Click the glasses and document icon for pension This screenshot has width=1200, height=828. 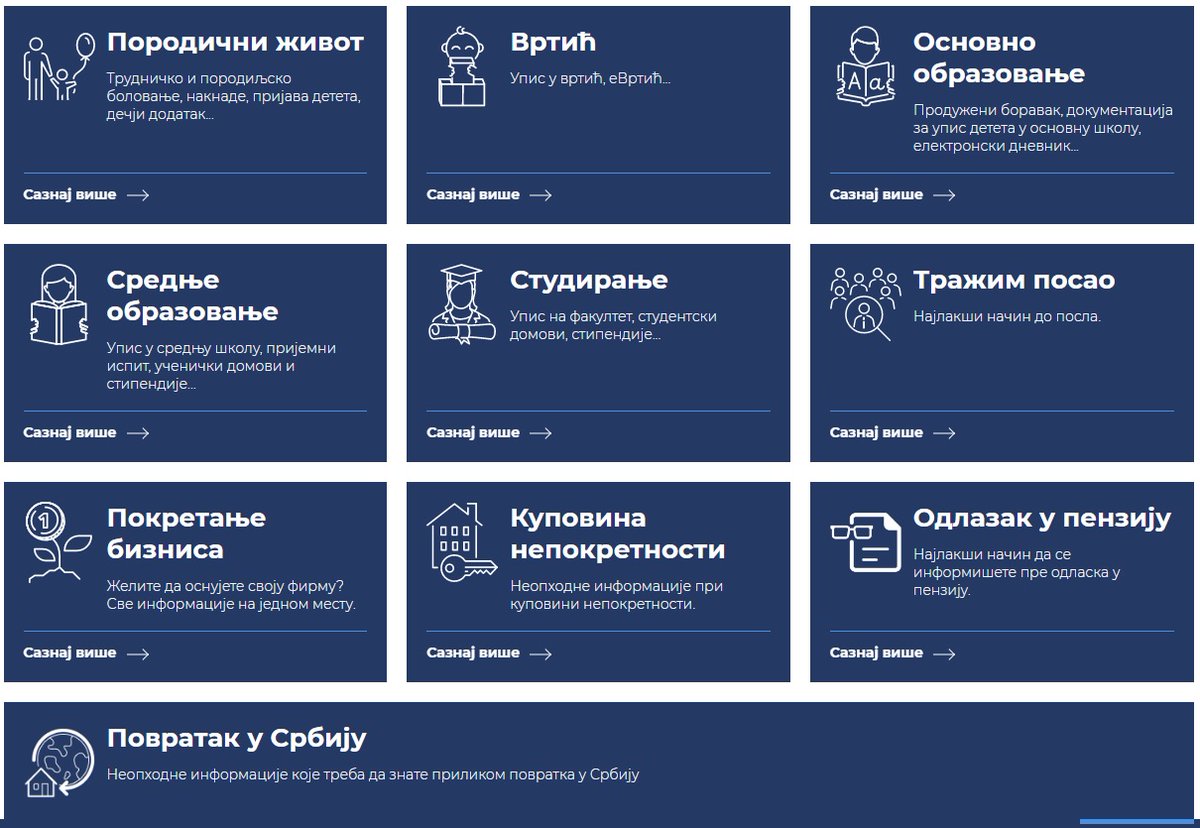pyautogui.click(x=866, y=543)
